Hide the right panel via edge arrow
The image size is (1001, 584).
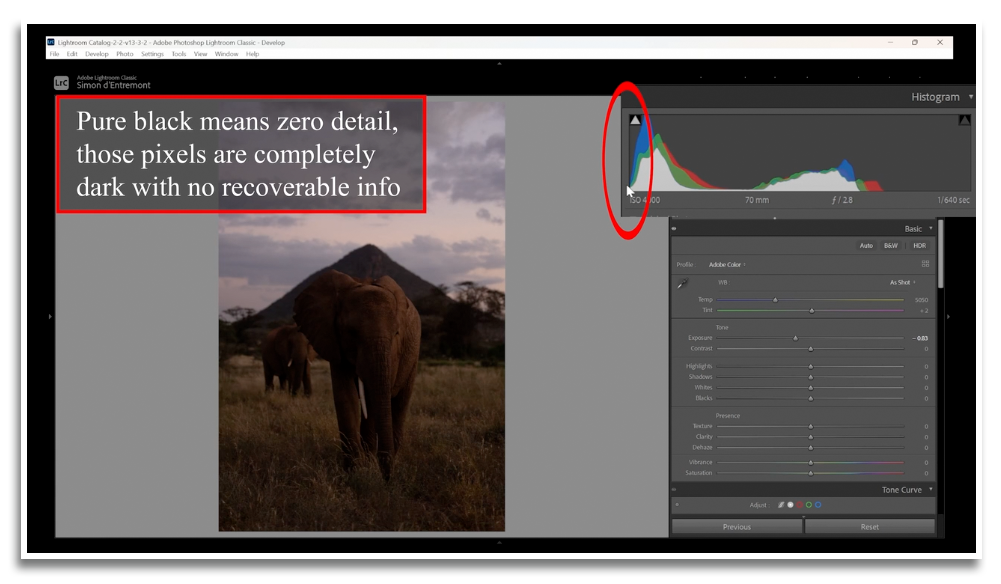point(948,316)
